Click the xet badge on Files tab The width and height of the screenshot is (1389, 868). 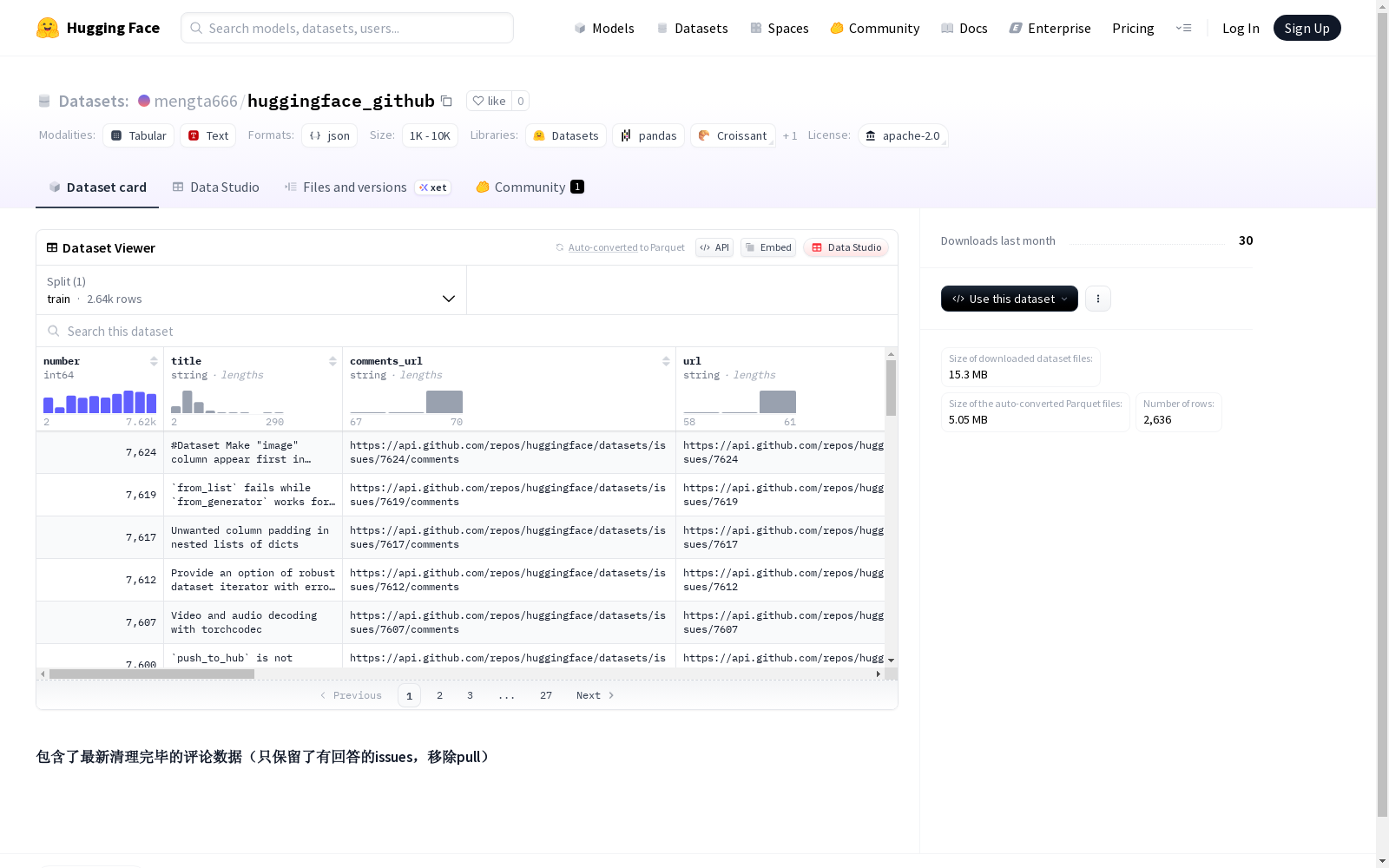pyautogui.click(x=433, y=187)
